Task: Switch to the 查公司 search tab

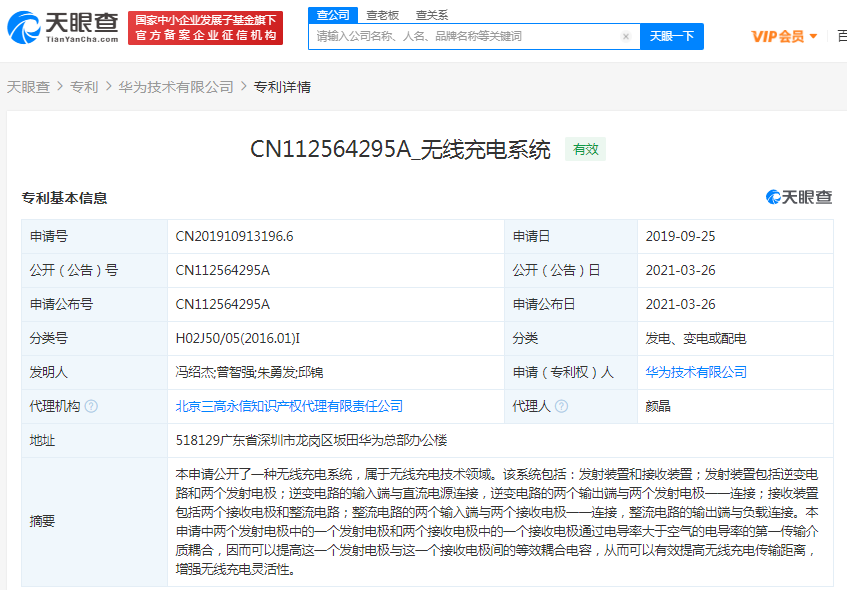Action: [x=333, y=15]
